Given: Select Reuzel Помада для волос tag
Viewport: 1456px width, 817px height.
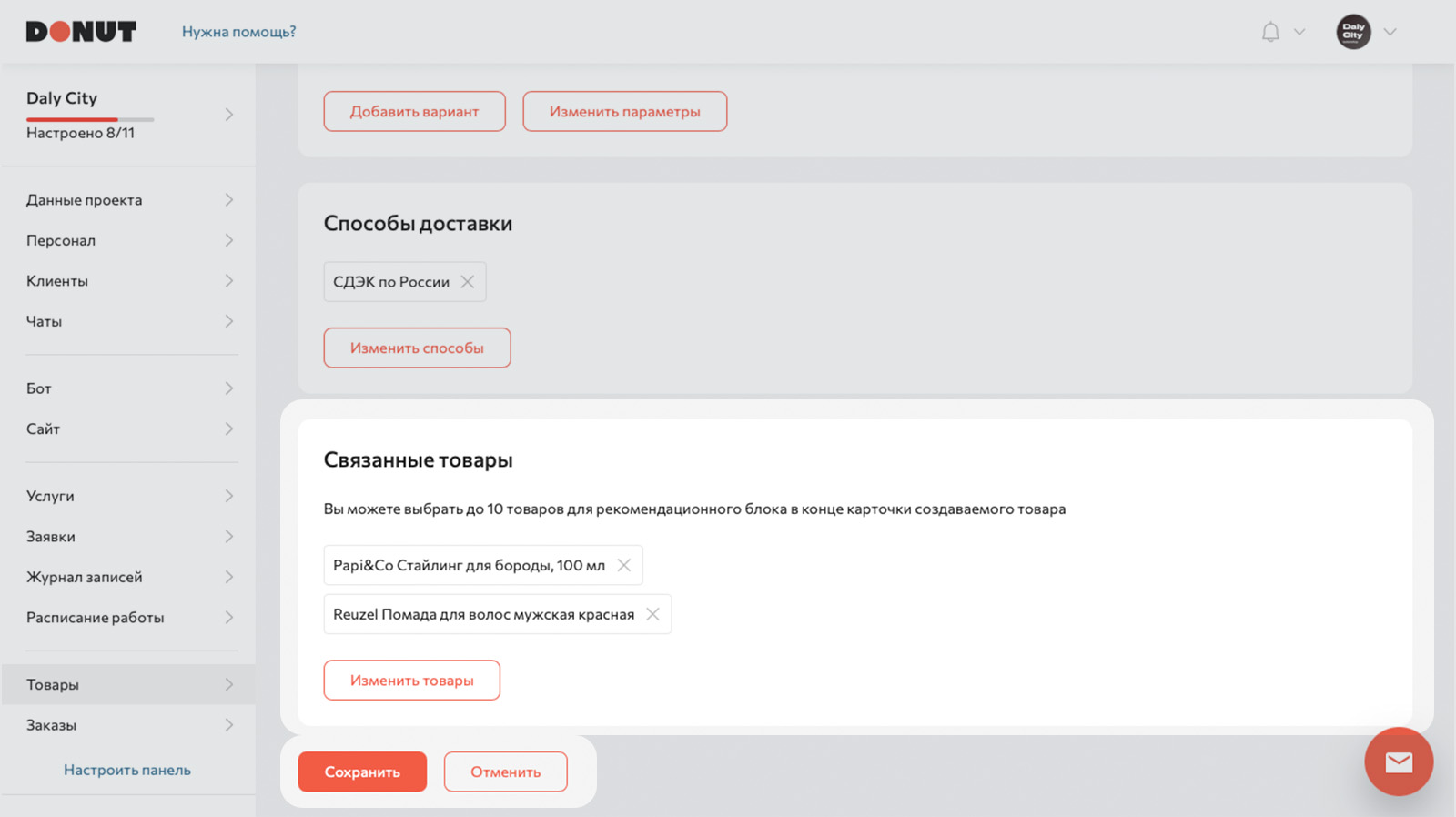Looking at the screenshot, I should coord(498,614).
